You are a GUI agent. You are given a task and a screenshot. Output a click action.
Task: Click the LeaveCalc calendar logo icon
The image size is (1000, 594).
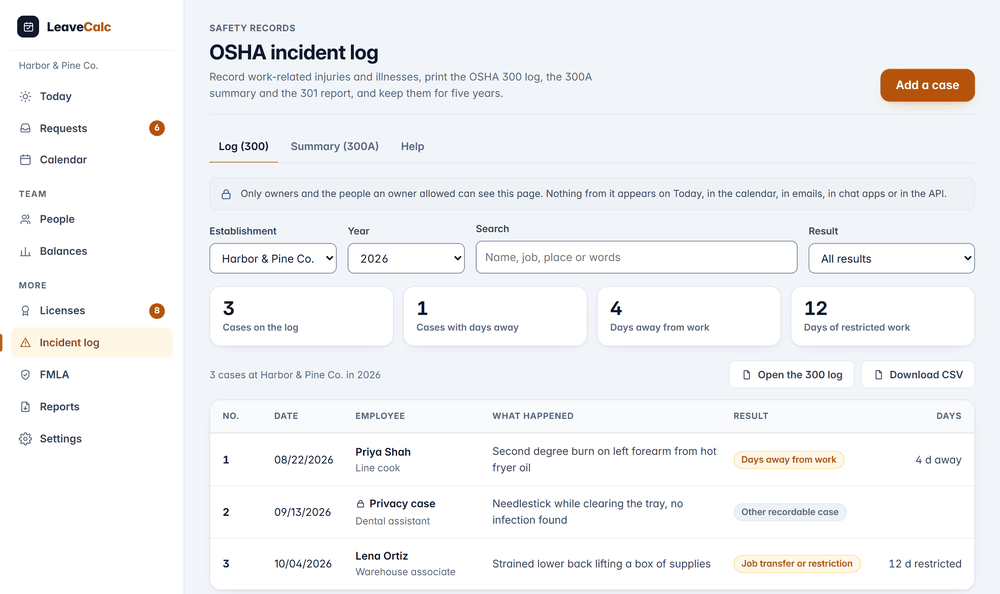(28, 27)
